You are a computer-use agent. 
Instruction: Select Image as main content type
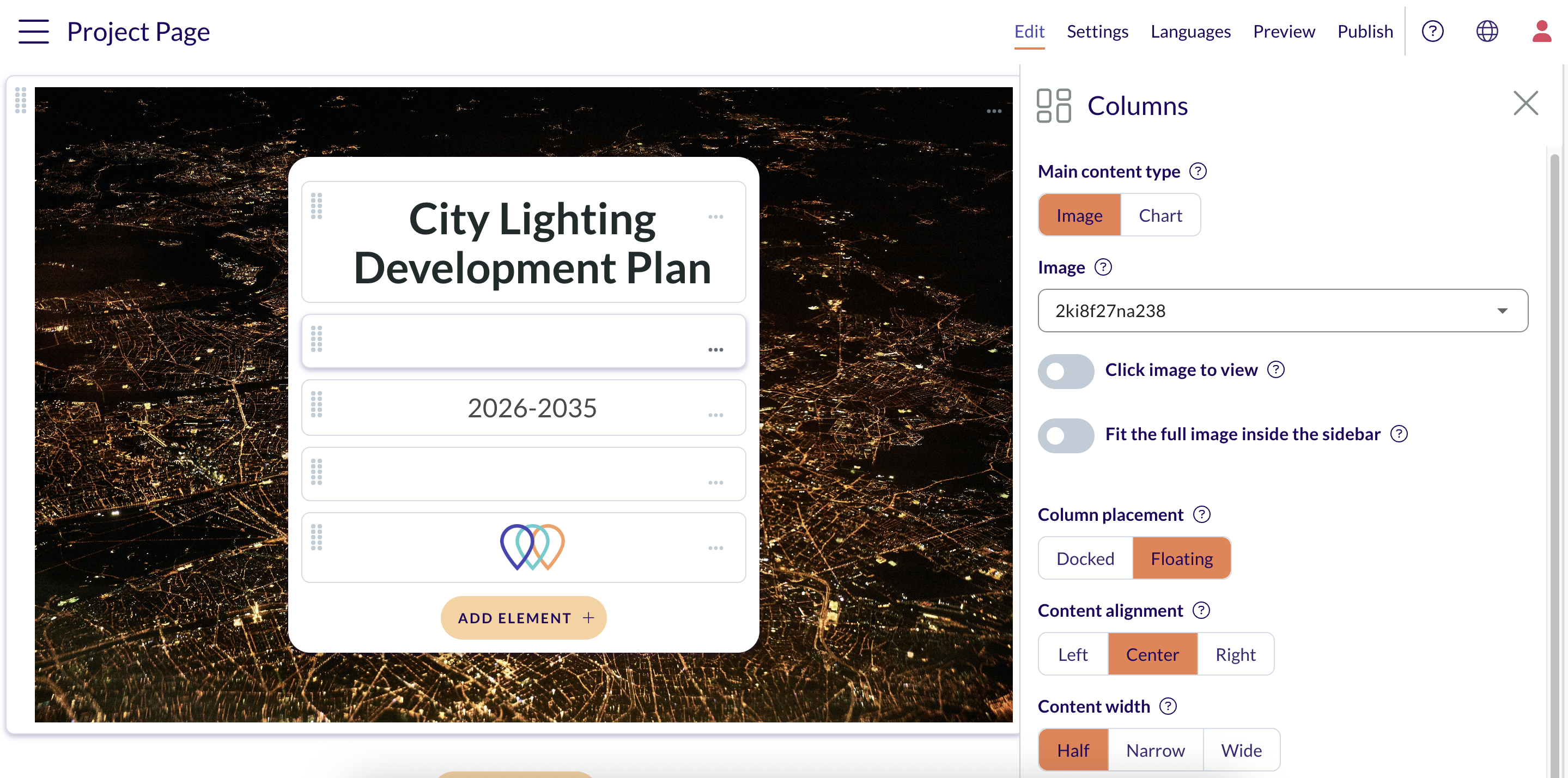pyautogui.click(x=1079, y=216)
